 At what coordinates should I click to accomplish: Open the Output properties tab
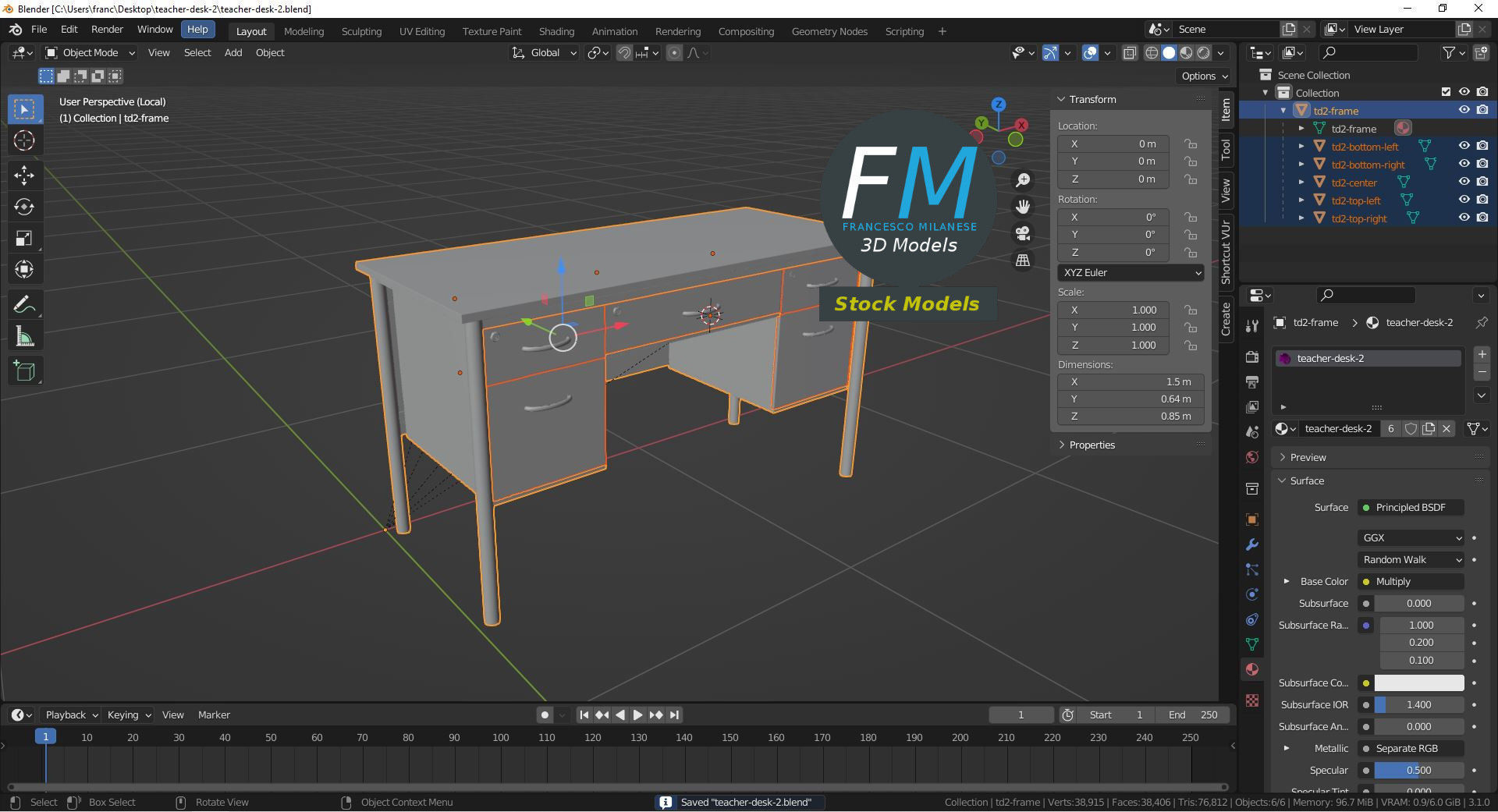click(1252, 381)
